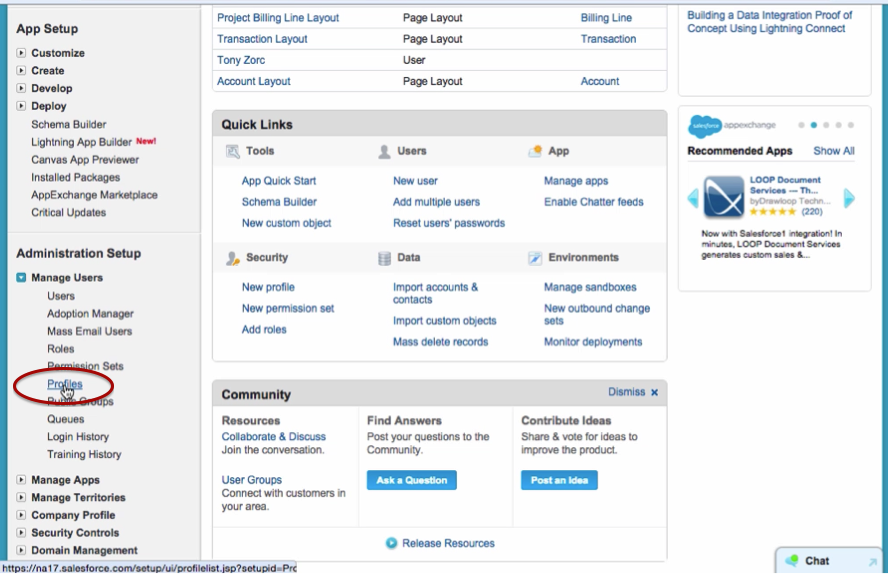Image resolution: width=889 pixels, height=574 pixels.
Task: Click the App icon in Quick Links
Action: [x=535, y=151]
